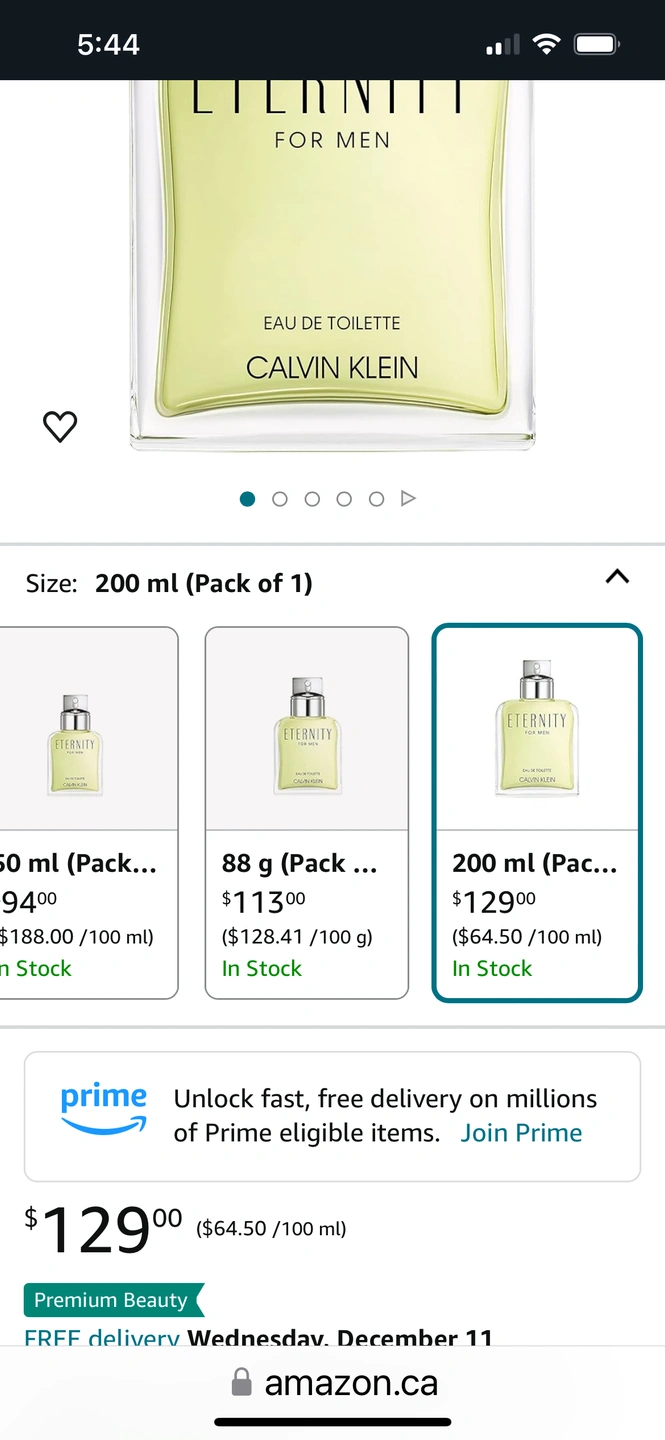Collapse the Size options chevron
665x1440 pixels.
[617, 577]
